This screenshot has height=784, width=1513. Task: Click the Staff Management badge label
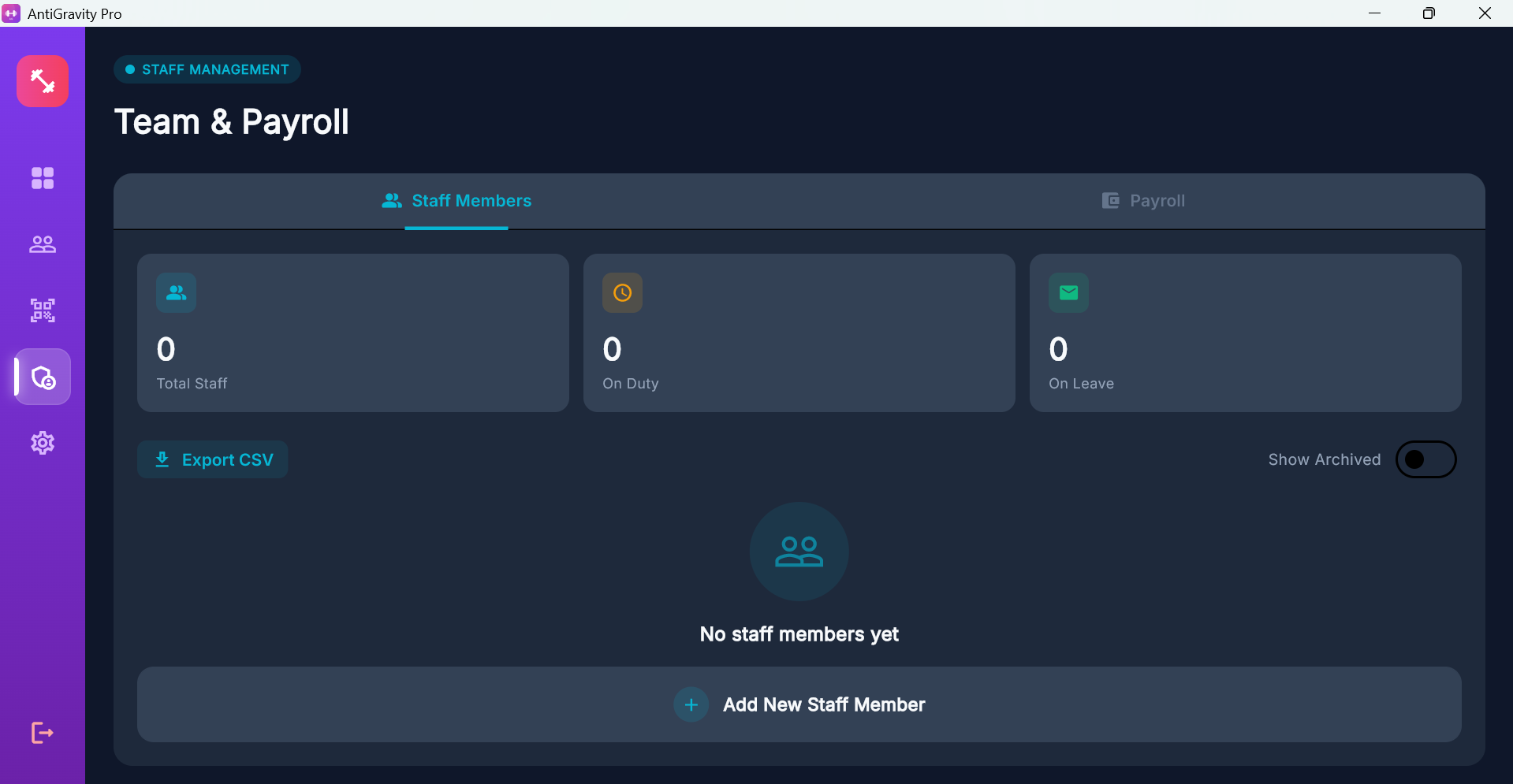(207, 69)
